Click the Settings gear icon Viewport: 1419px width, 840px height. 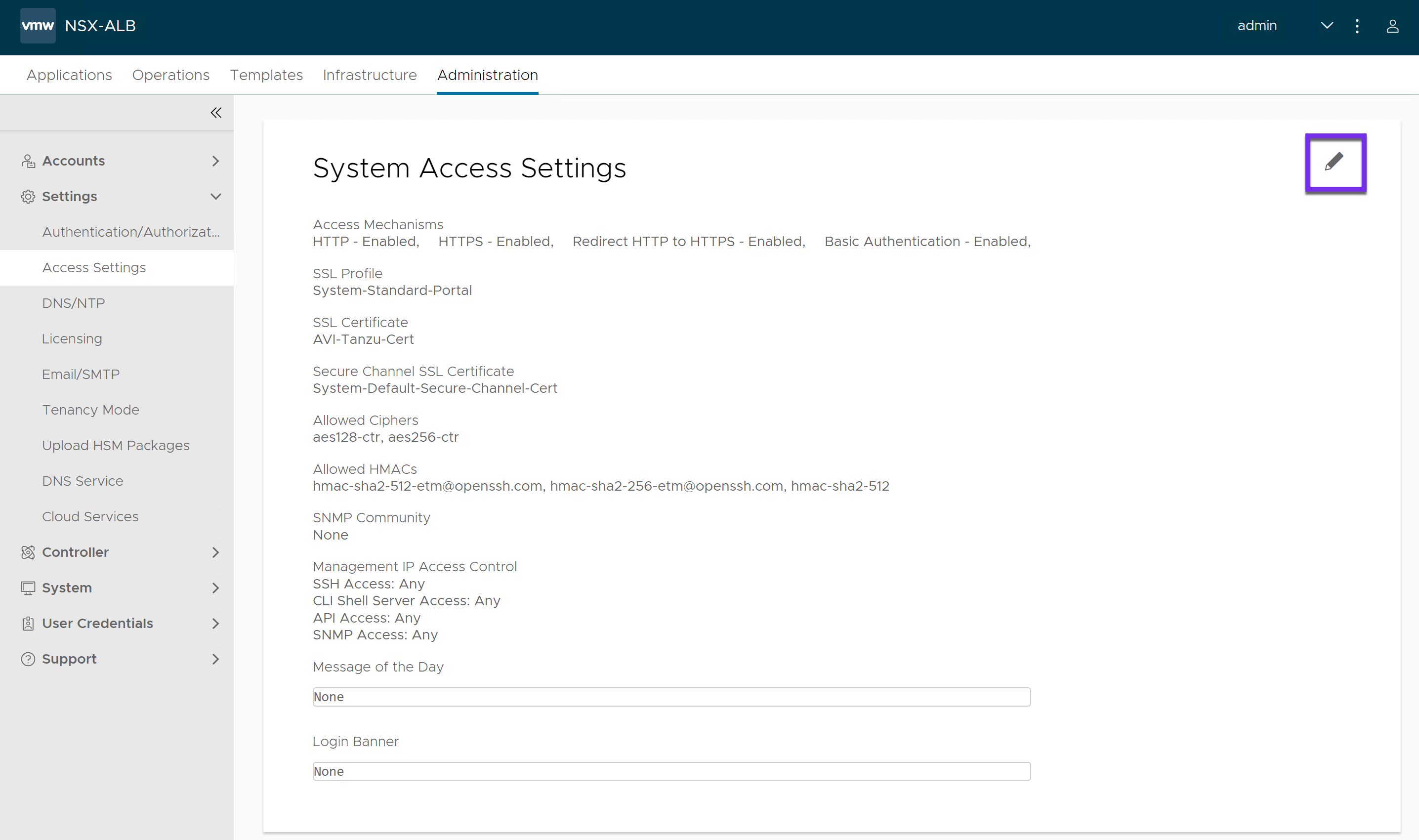[x=28, y=197]
